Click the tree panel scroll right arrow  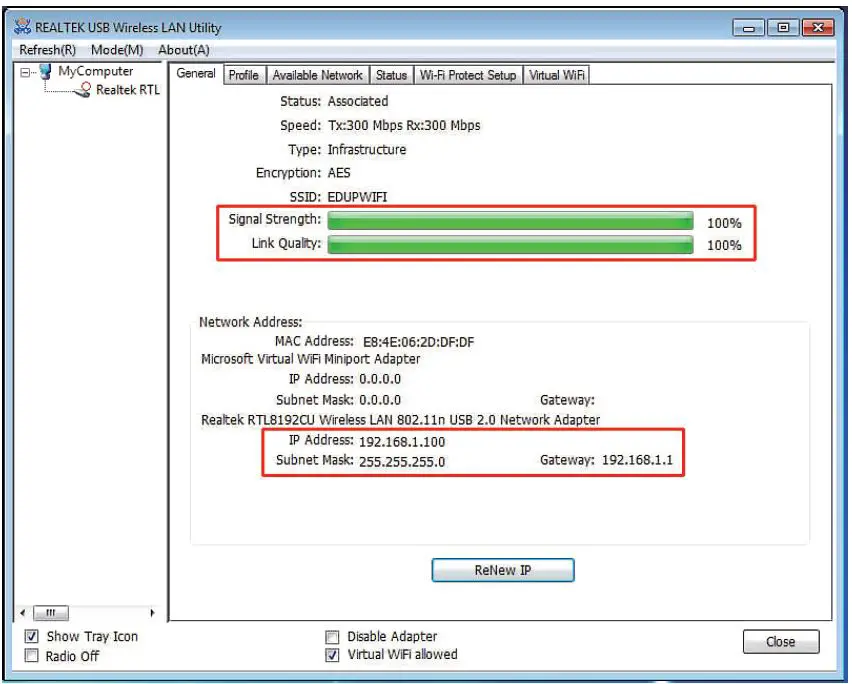153,613
